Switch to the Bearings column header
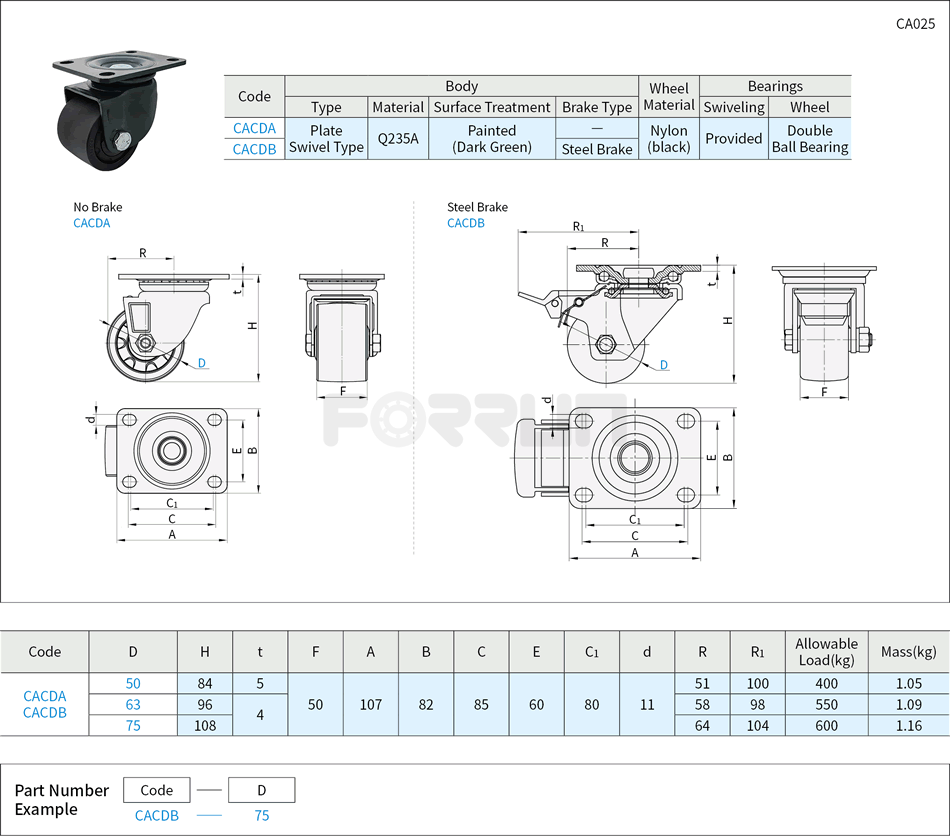This screenshot has height=840, width=950. click(775, 86)
